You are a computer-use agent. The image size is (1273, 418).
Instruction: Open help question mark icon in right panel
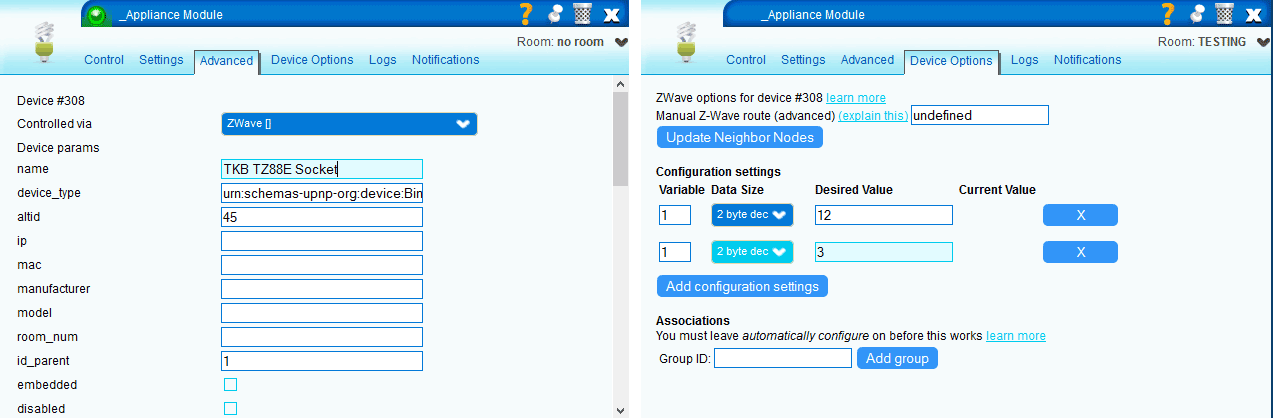1166,14
